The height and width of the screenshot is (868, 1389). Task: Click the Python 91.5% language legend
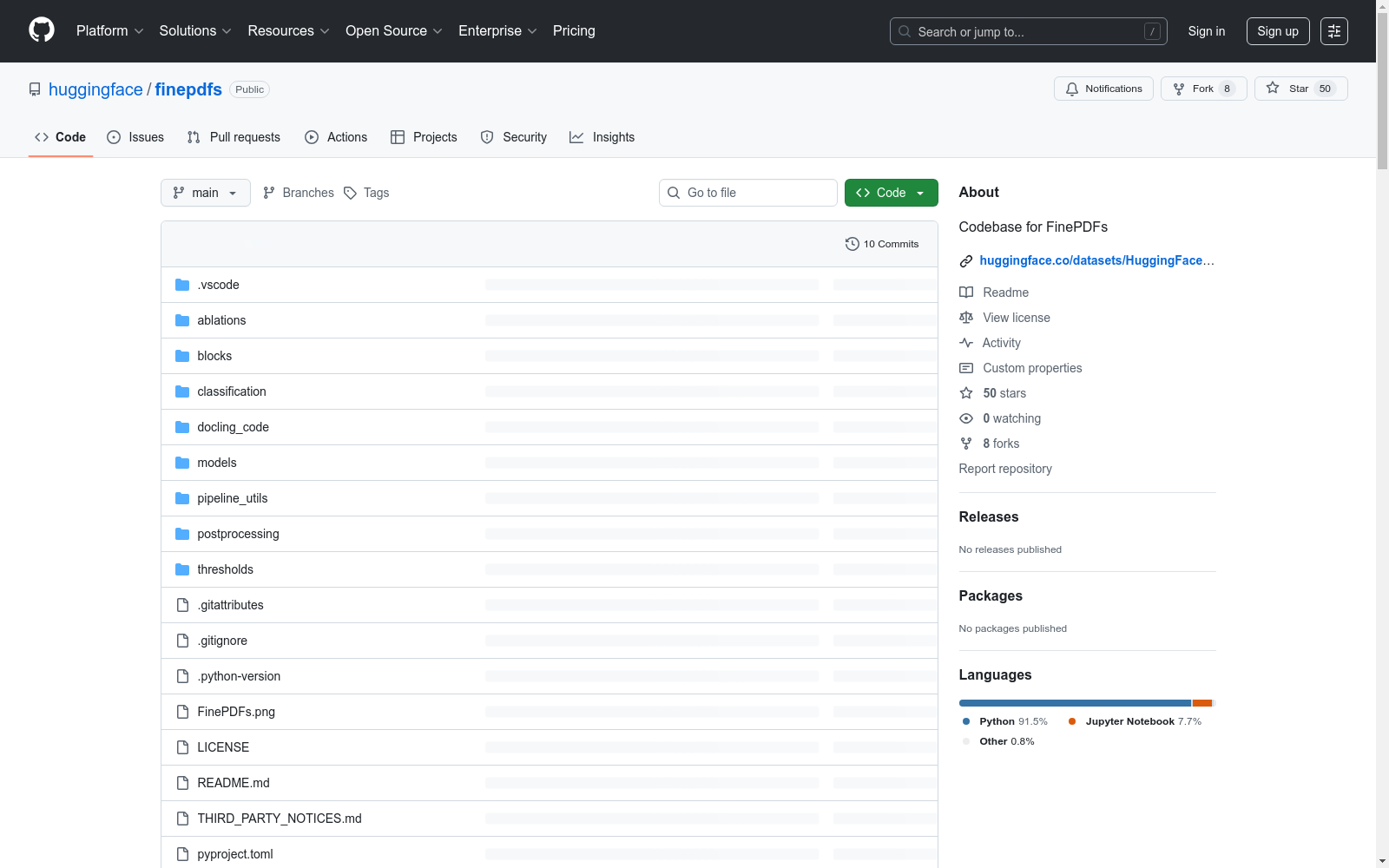(1004, 721)
